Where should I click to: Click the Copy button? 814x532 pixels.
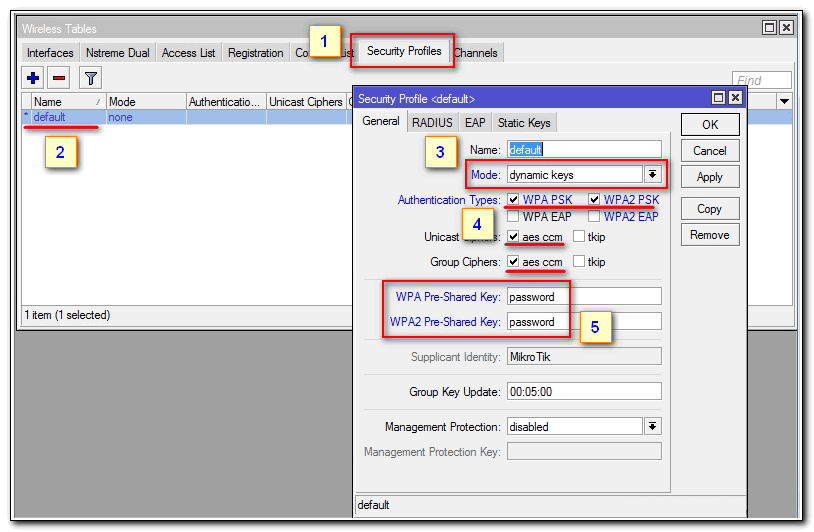[709, 209]
